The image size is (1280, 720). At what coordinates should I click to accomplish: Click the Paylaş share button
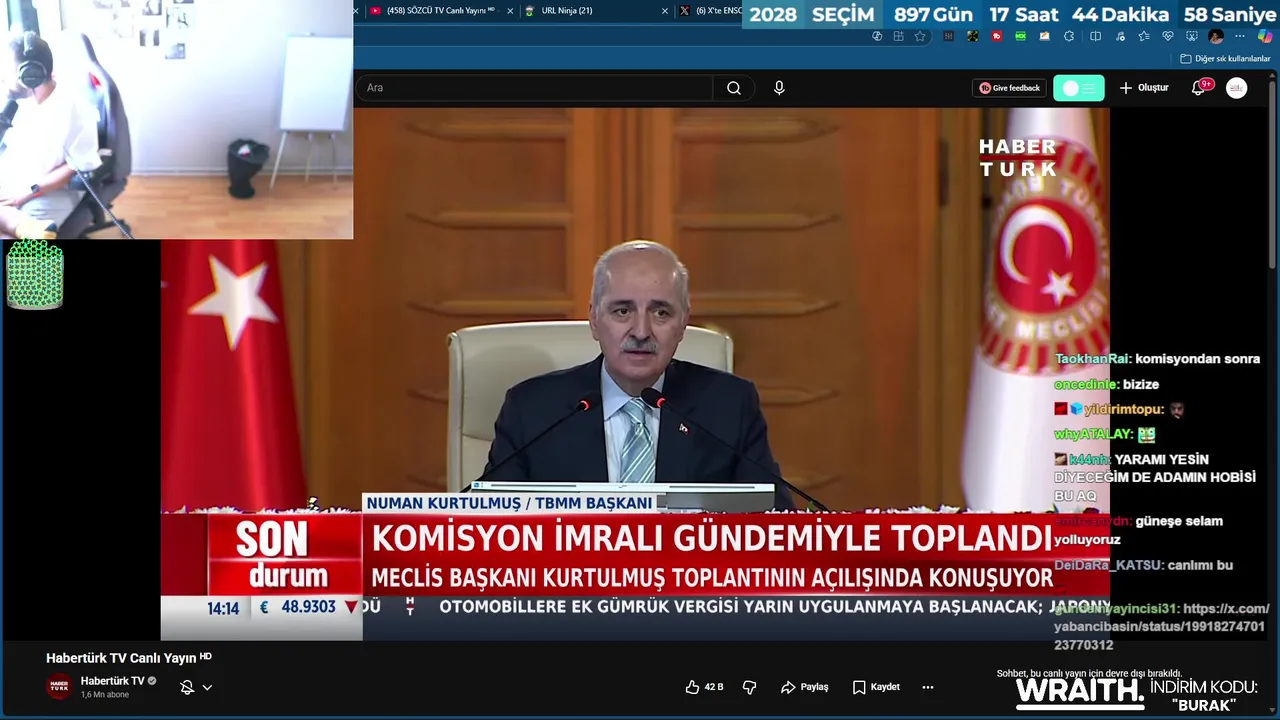805,687
